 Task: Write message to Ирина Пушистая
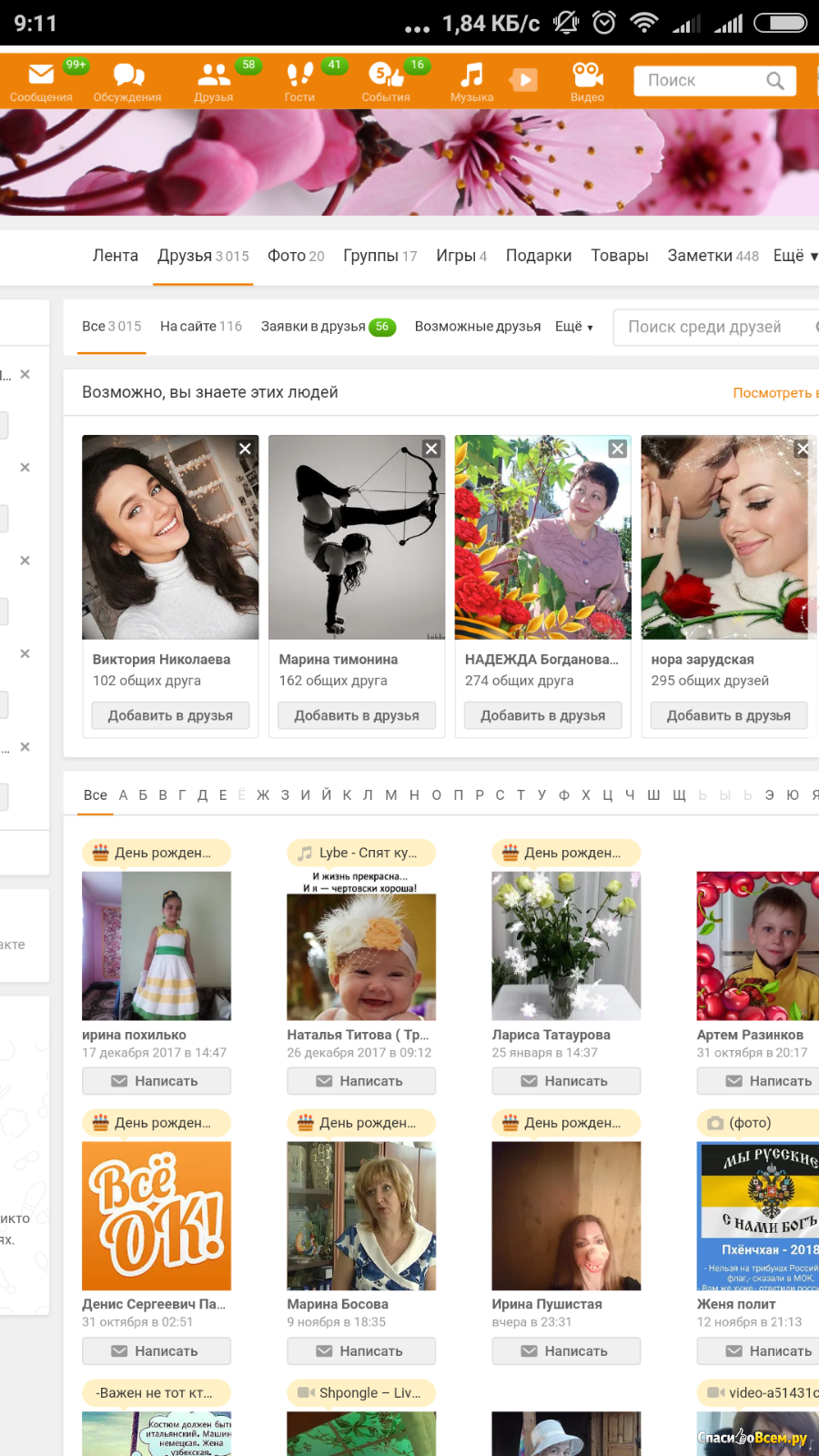566,1351
